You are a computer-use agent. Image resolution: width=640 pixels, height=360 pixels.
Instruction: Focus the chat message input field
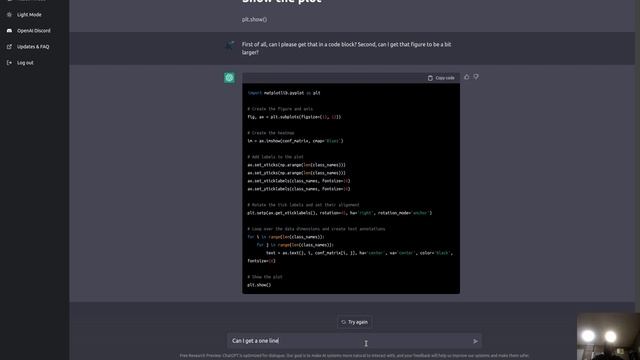point(354,341)
